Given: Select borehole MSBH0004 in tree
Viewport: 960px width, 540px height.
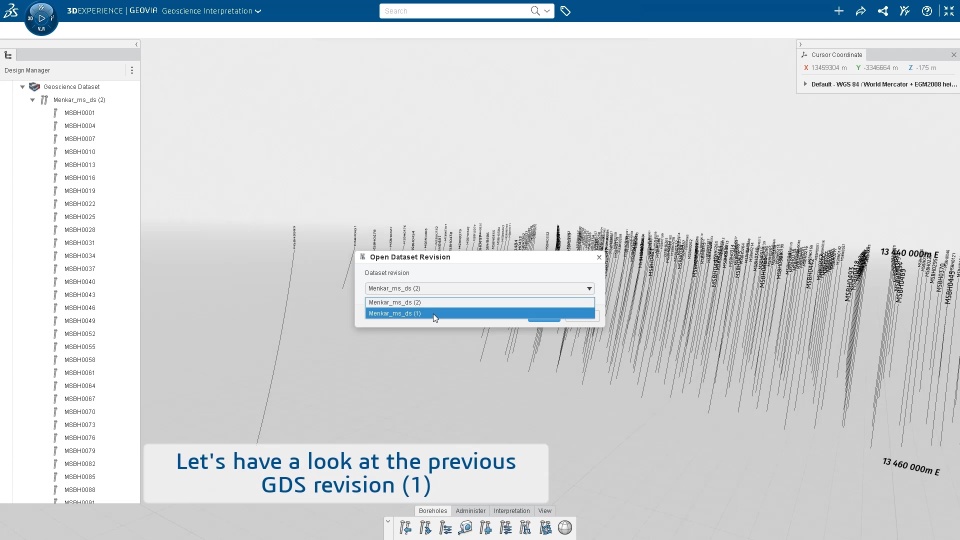Looking at the screenshot, I should pos(80,126).
